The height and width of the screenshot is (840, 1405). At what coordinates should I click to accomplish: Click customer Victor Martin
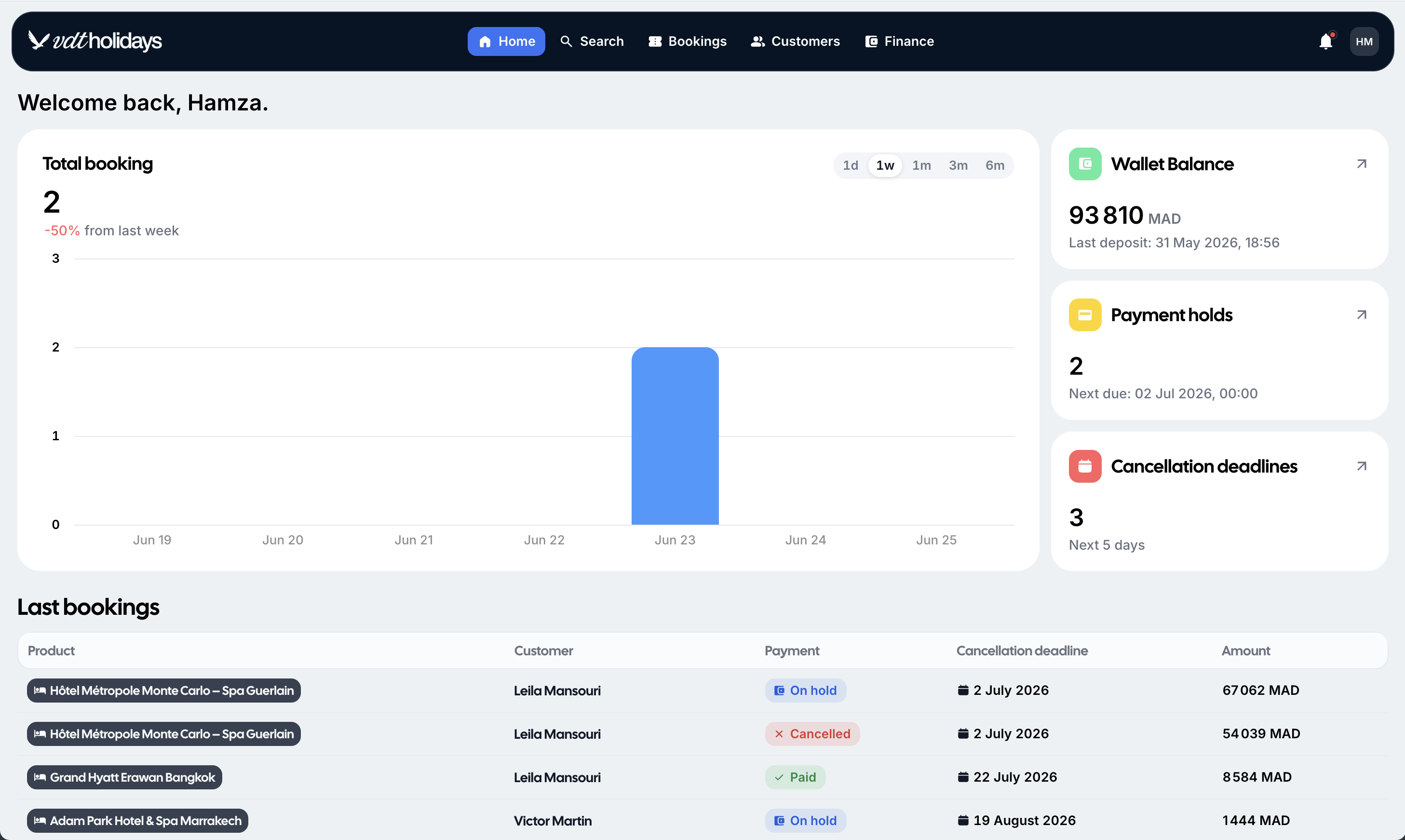(552, 821)
